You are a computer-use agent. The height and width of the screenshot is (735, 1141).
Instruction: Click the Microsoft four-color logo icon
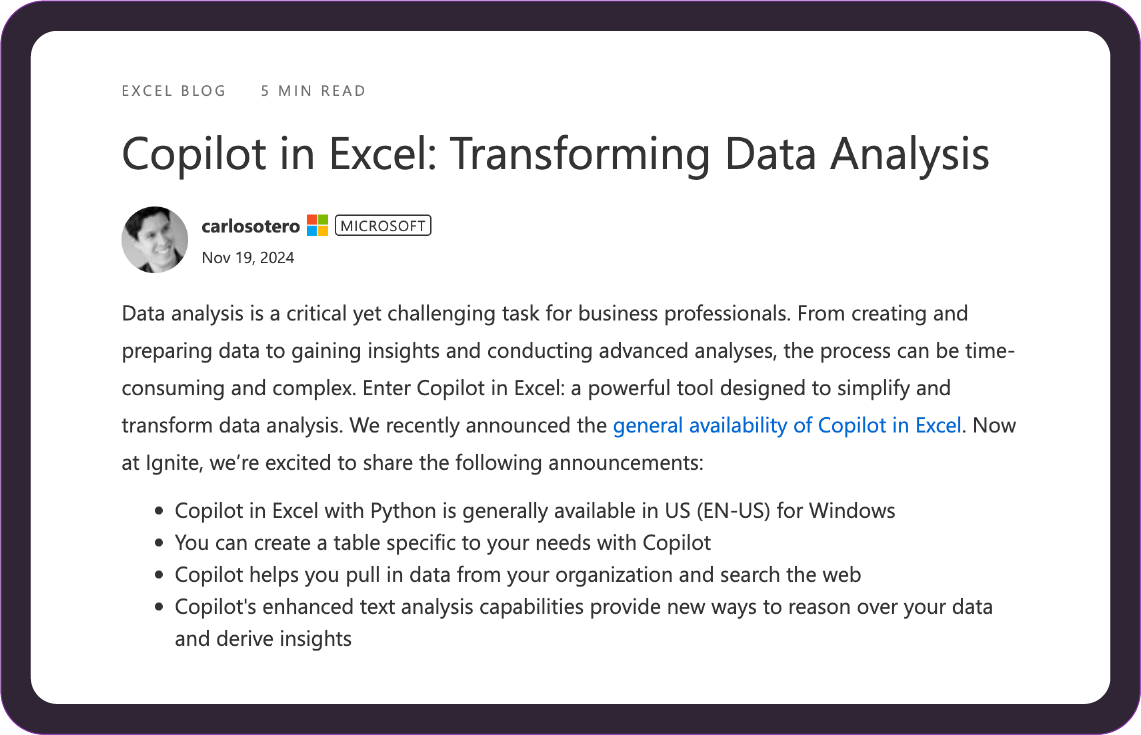point(317,226)
